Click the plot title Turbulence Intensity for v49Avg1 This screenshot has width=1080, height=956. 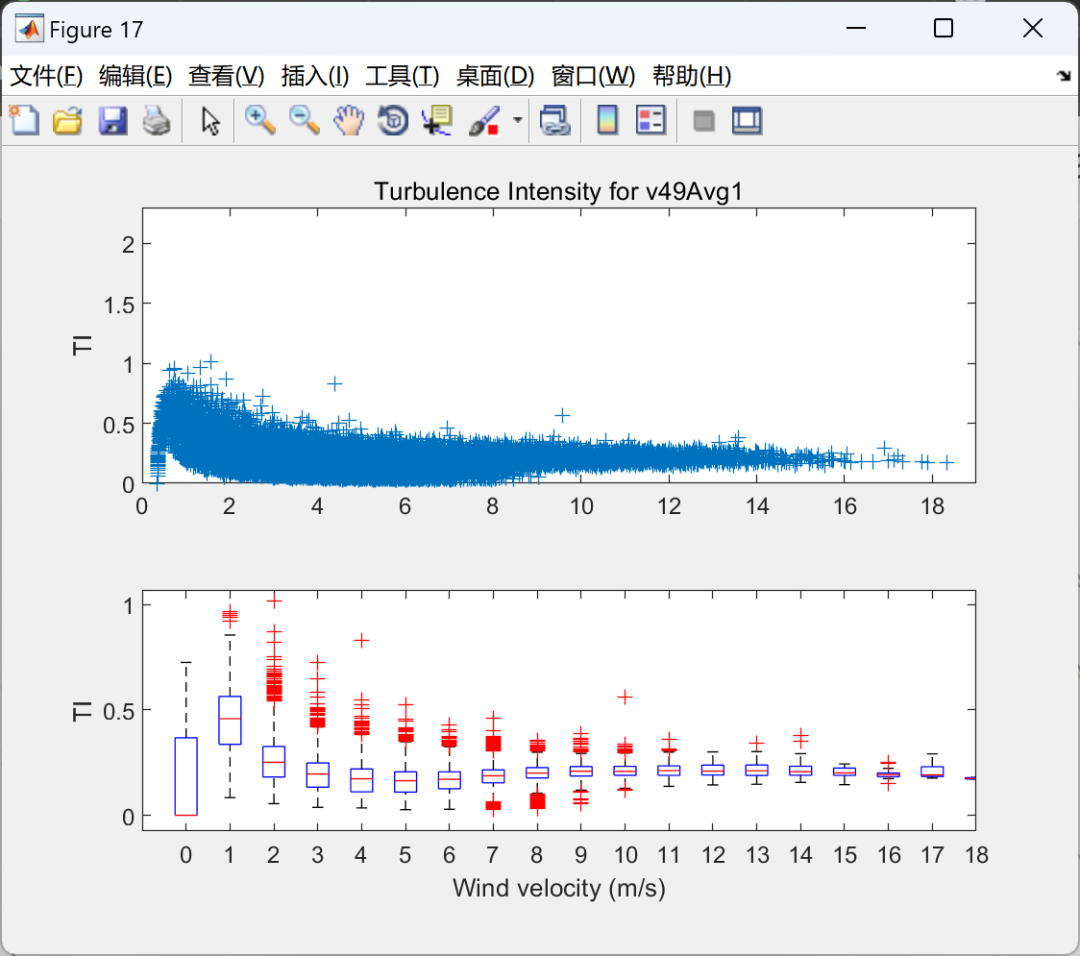coord(558,191)
